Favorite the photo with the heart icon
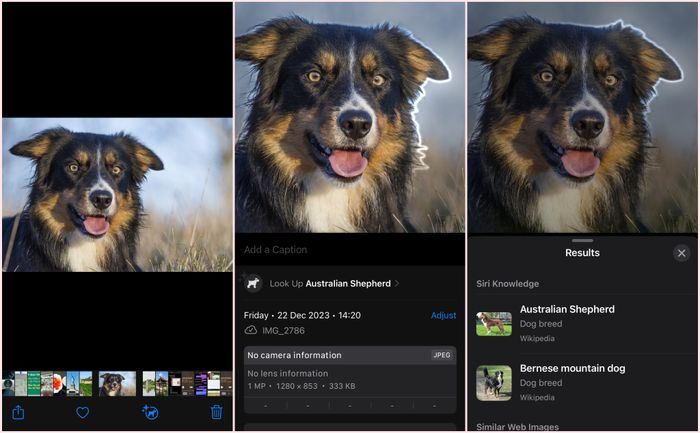 pyautogui.click(x=83, y=412)
